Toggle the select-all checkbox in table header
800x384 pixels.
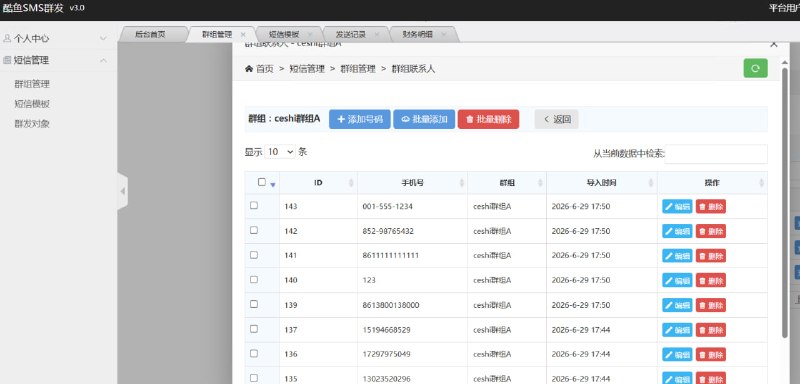pyautogui.click(x=262, y=182)
